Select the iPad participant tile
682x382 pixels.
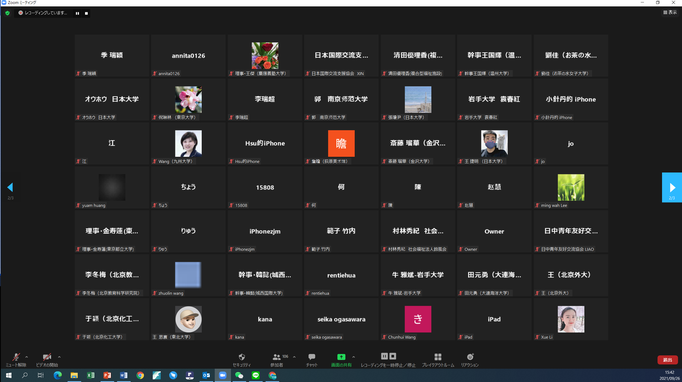point(494,319)
